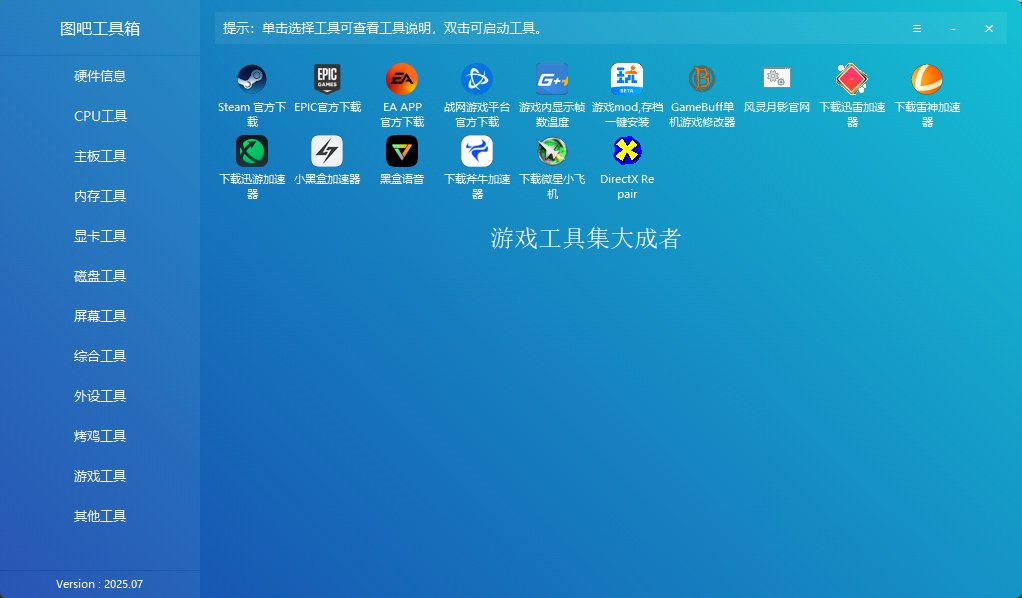1022x598 pixels.
Task: Switch to the CPU工具 category
Action: [100, 116]
